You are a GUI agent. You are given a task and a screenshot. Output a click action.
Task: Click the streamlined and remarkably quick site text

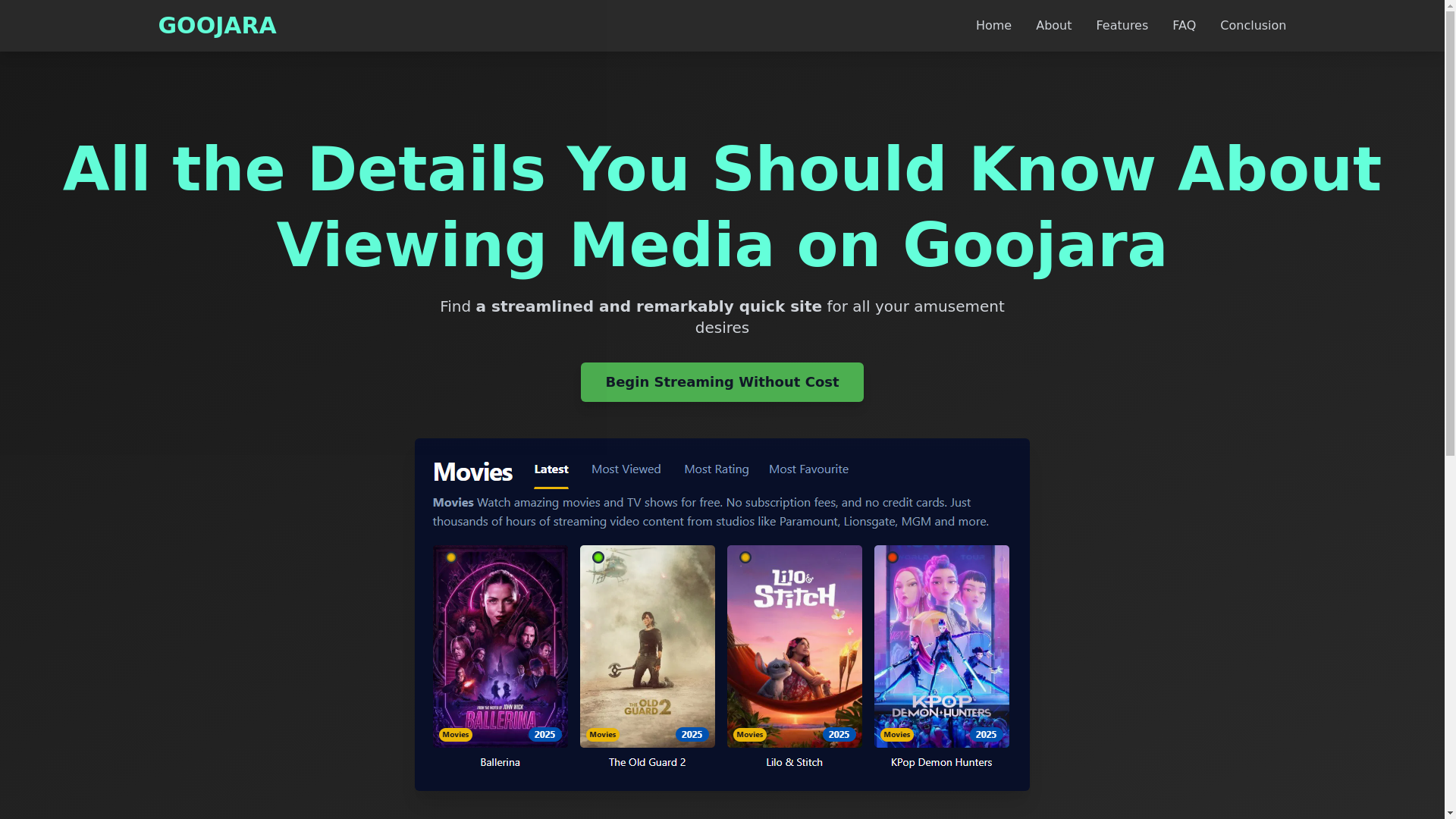(x=648, y=306)
